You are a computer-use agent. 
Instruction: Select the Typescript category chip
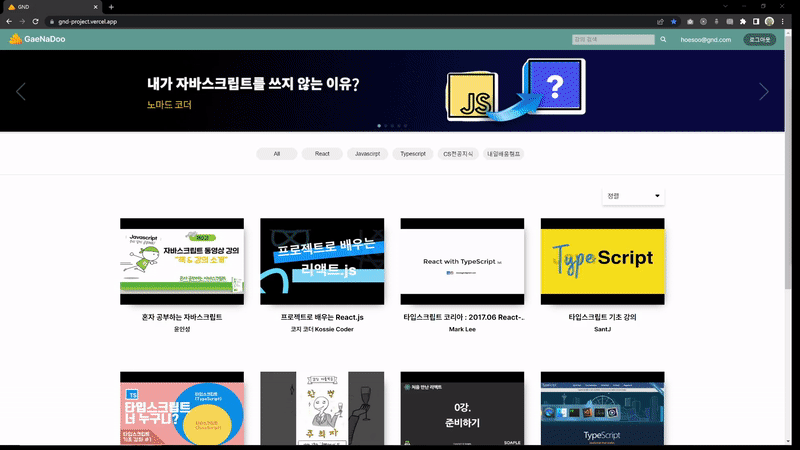[x=413, y=154]
